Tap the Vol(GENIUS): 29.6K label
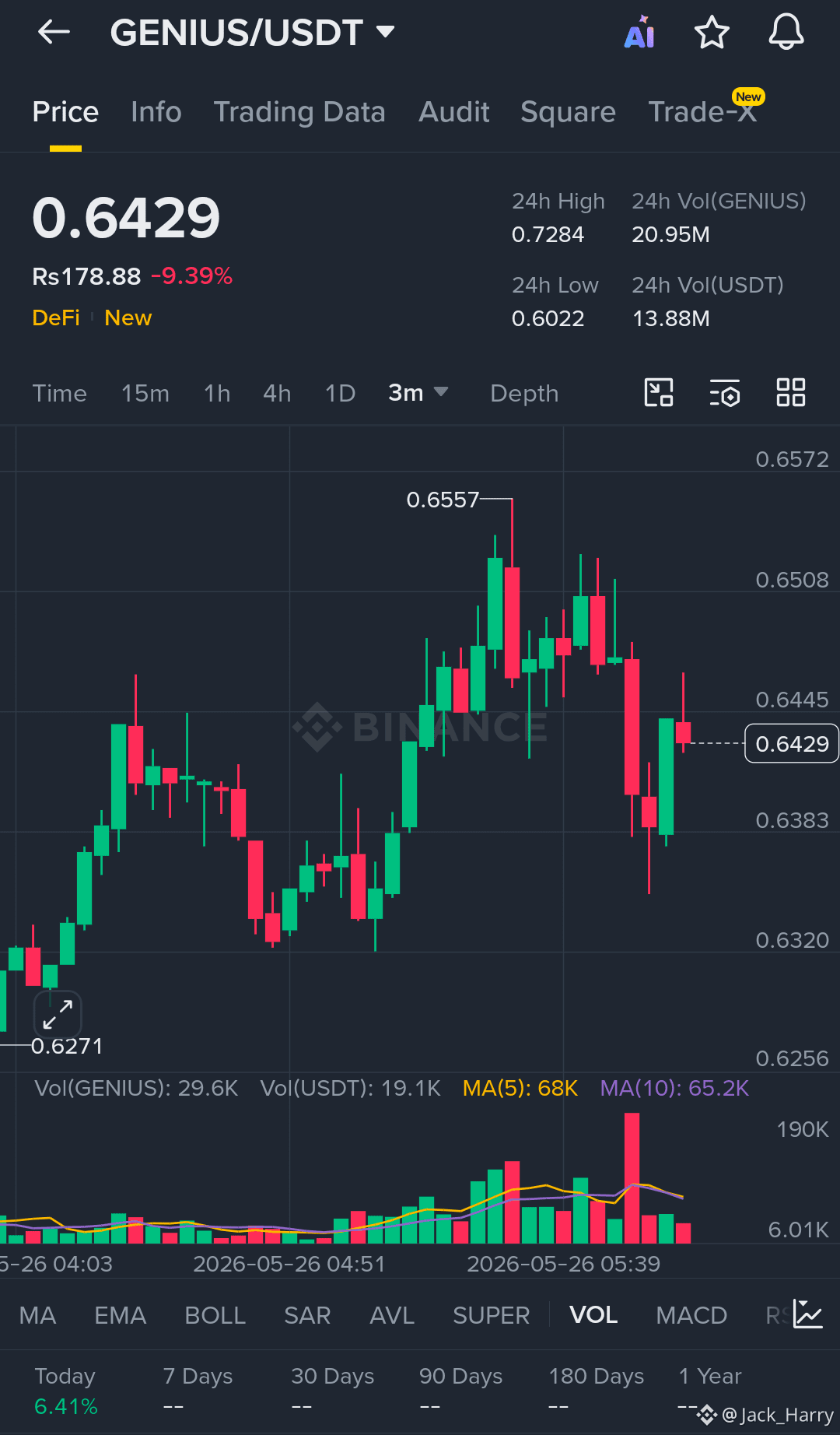 coord(136,1088)
